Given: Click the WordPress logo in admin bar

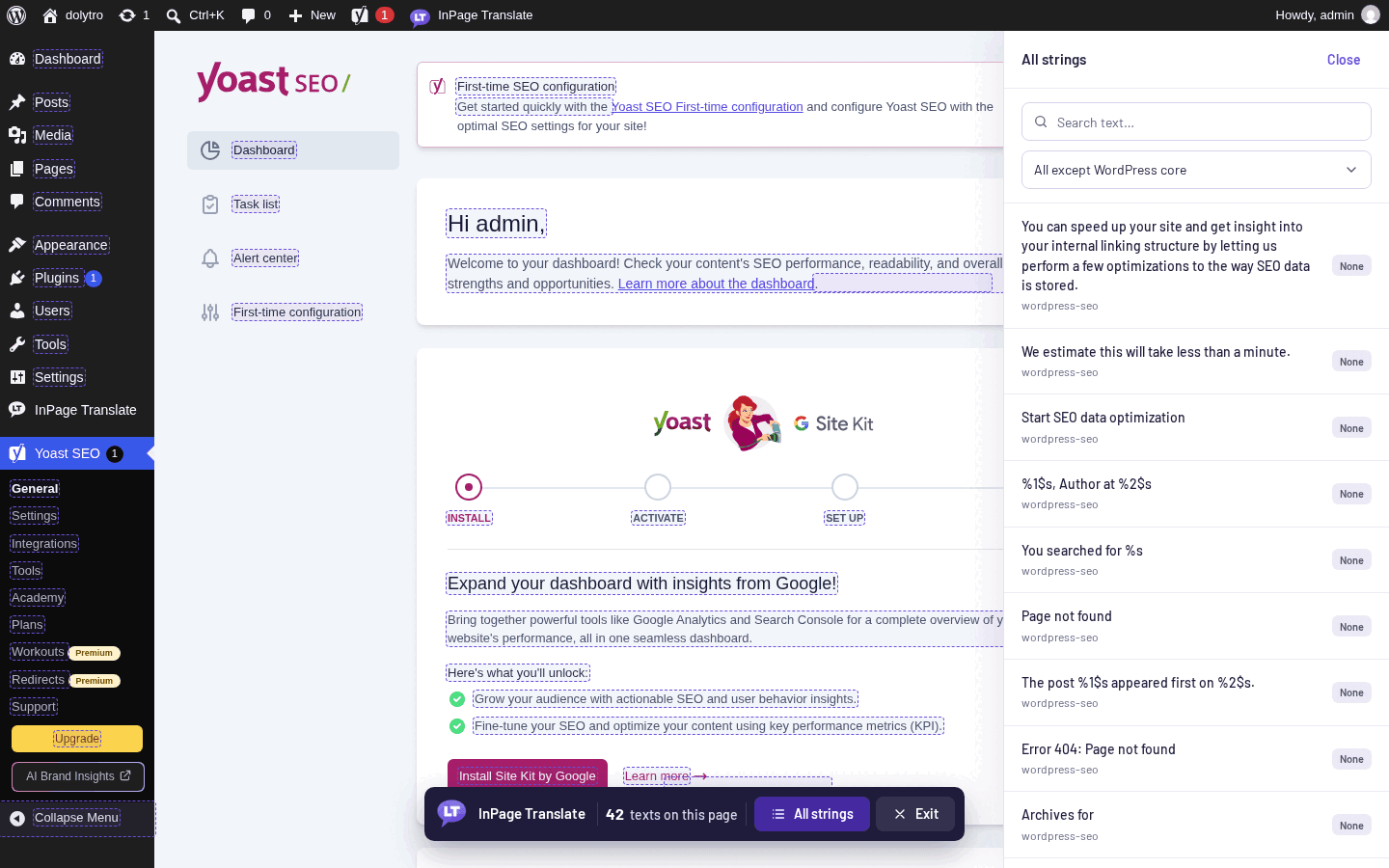Looking at the screenshot, I should pos(16,15).
